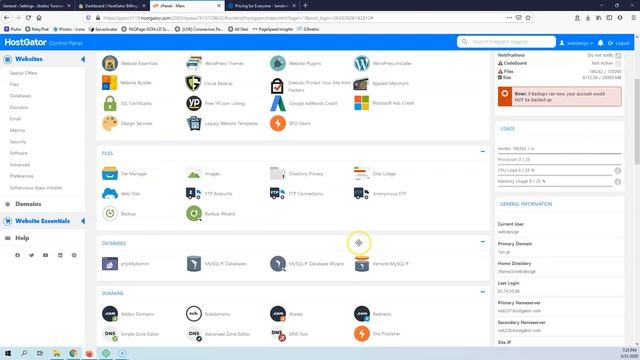Viewport: 640px width, 360px height.
Task: Open Cloud Backup shield icon
Action: click(x=194, y=83)
